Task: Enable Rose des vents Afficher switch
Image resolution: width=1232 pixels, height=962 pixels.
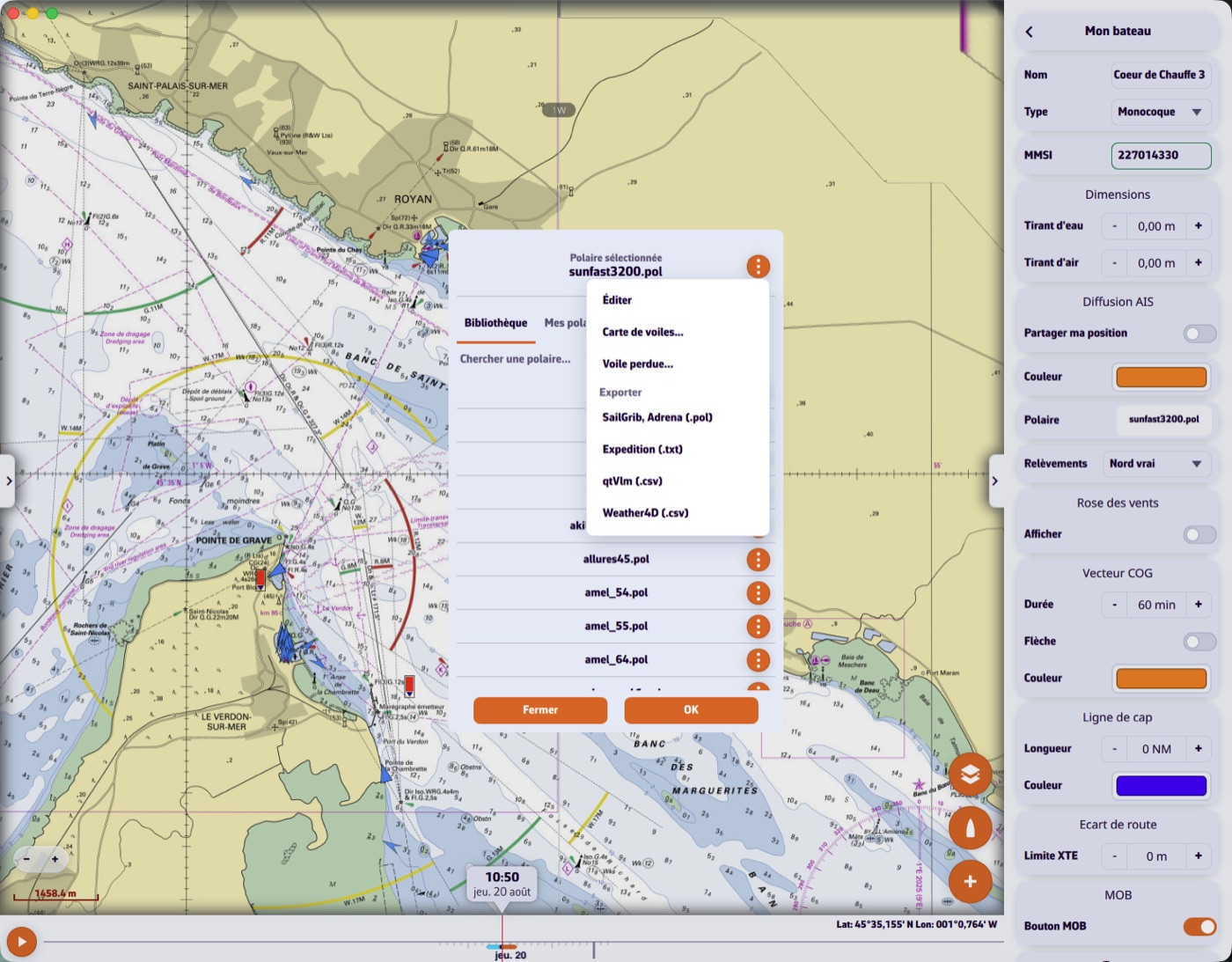Action: point(1199,534)
